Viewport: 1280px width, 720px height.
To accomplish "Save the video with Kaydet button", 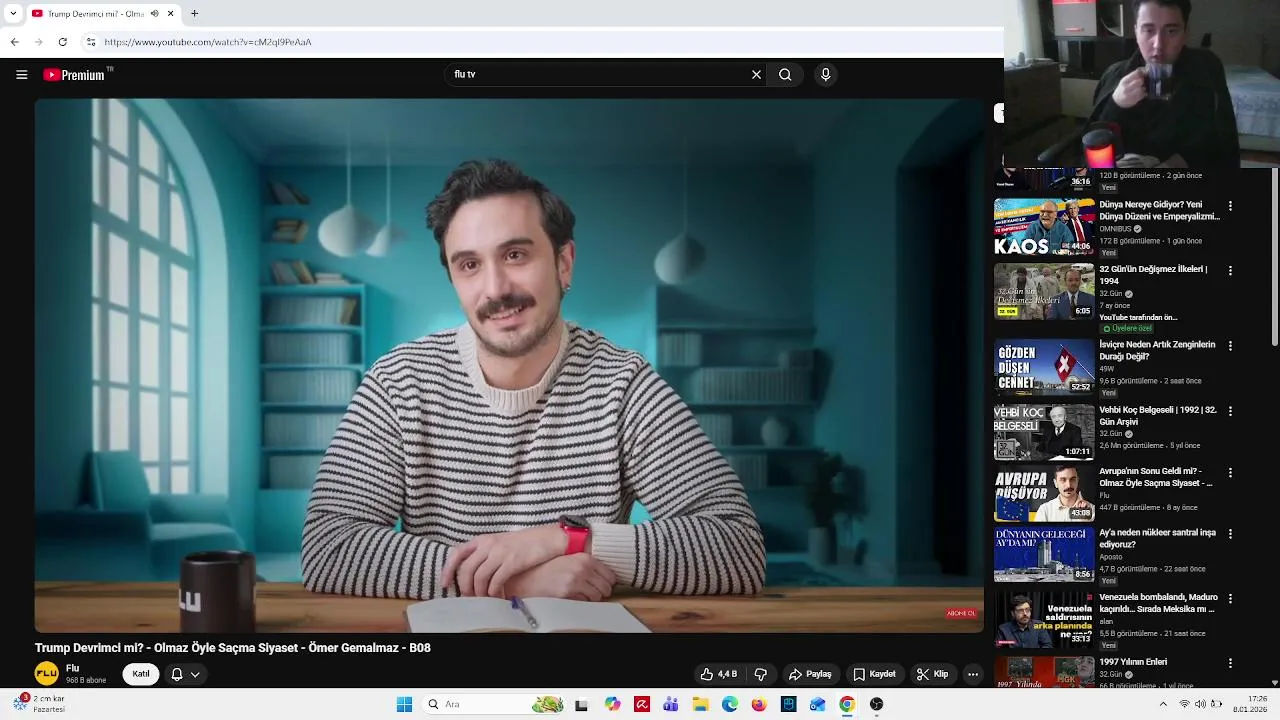I will coord(874,674).
